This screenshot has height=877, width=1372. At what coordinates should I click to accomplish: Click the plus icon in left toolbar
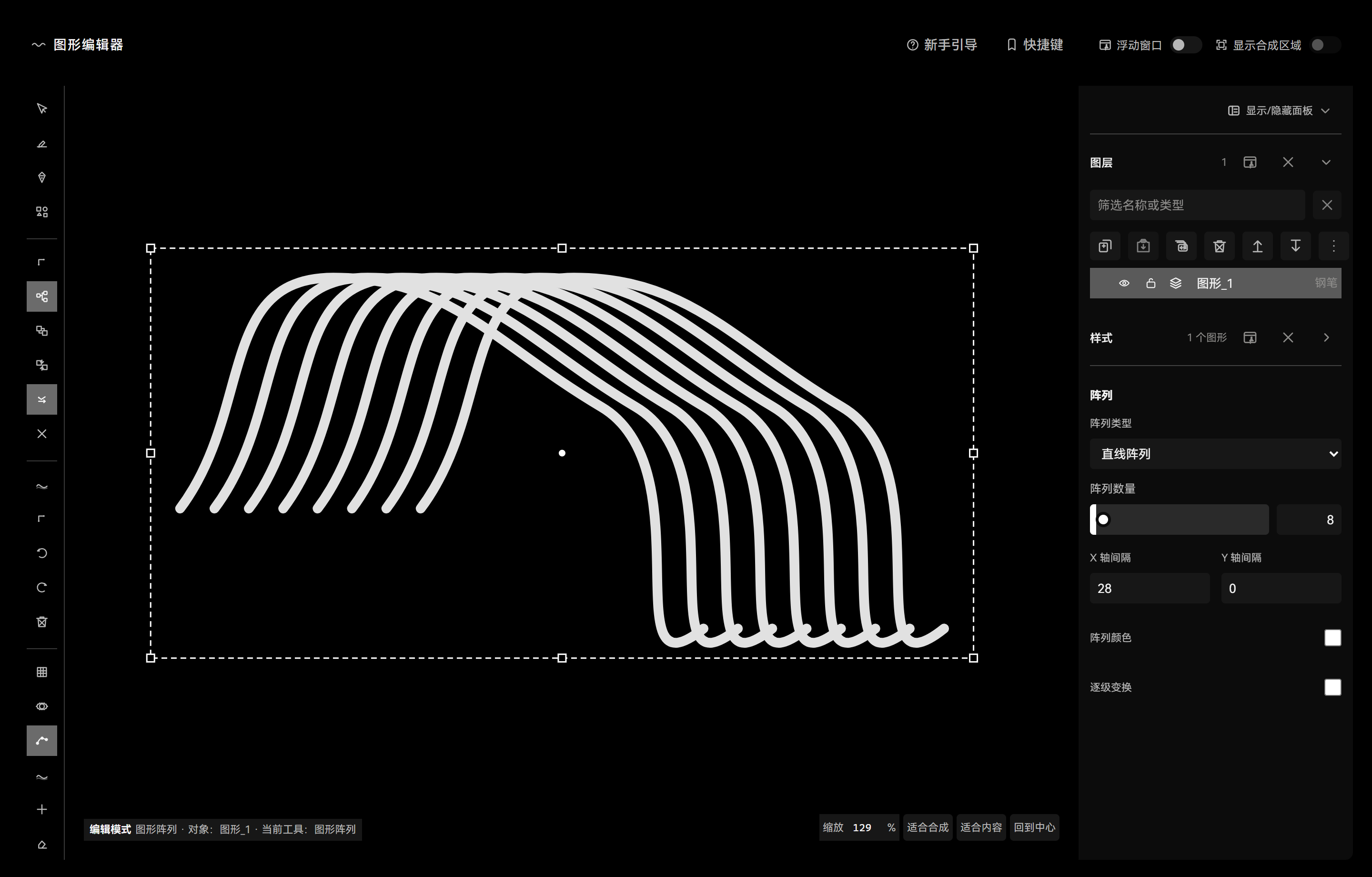tap(41, 809)
